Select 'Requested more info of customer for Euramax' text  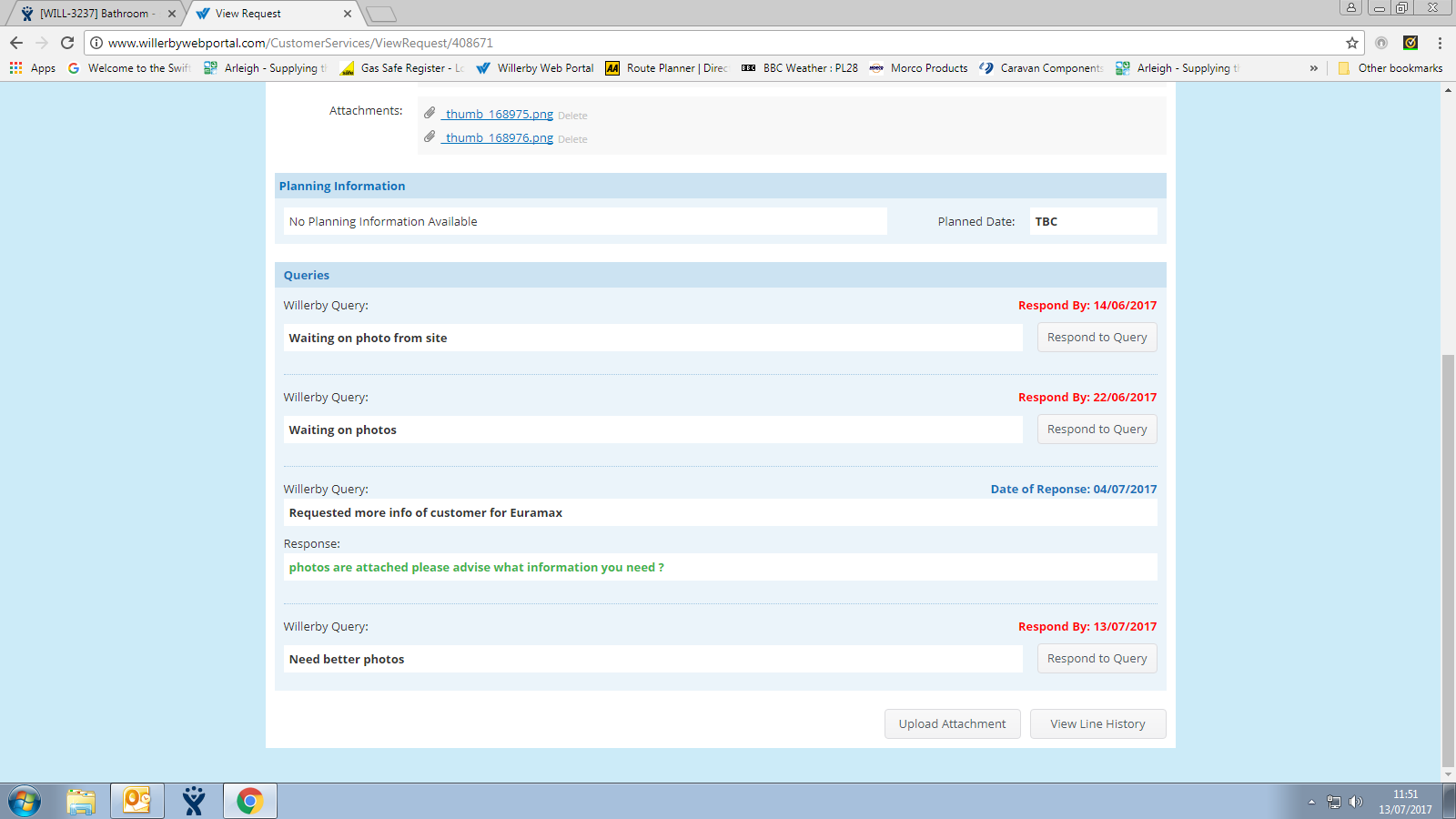pyautogui.click(x=426, y=513)
